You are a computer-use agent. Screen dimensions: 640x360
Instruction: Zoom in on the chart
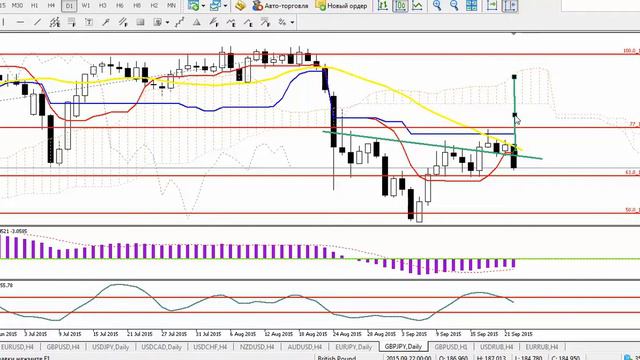[437, 6]
